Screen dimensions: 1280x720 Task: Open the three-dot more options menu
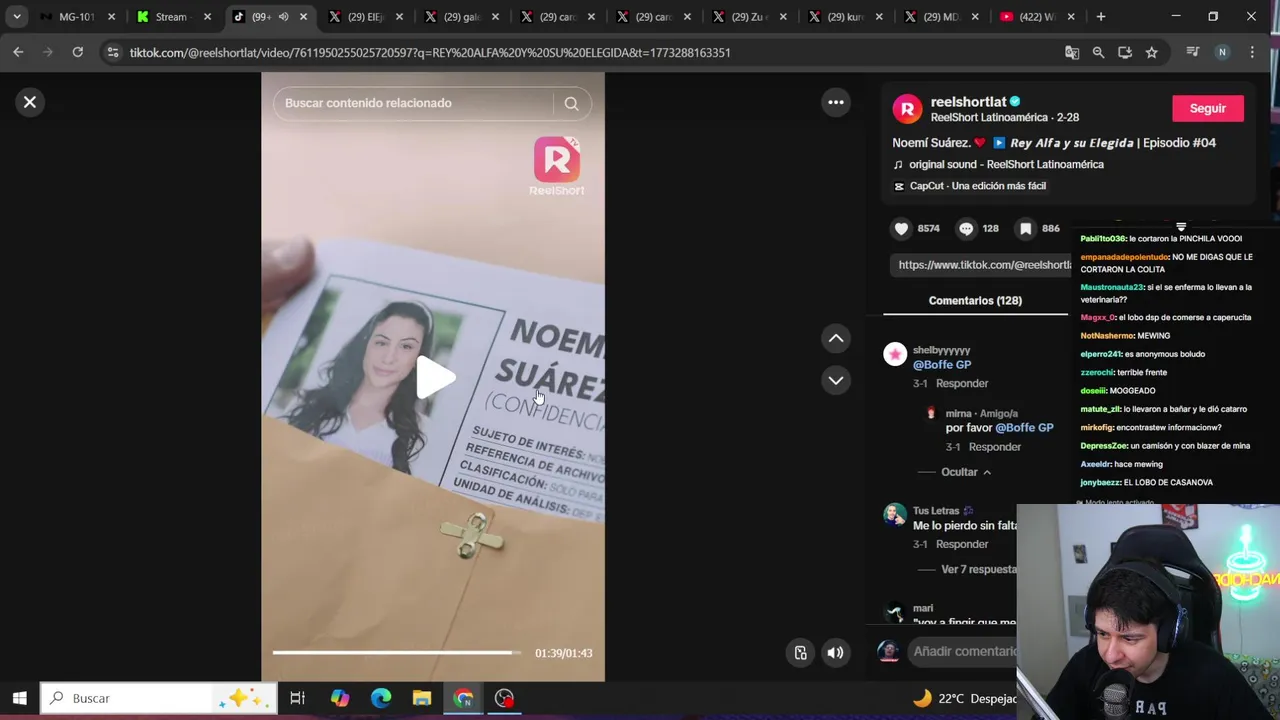click(836, 102)
